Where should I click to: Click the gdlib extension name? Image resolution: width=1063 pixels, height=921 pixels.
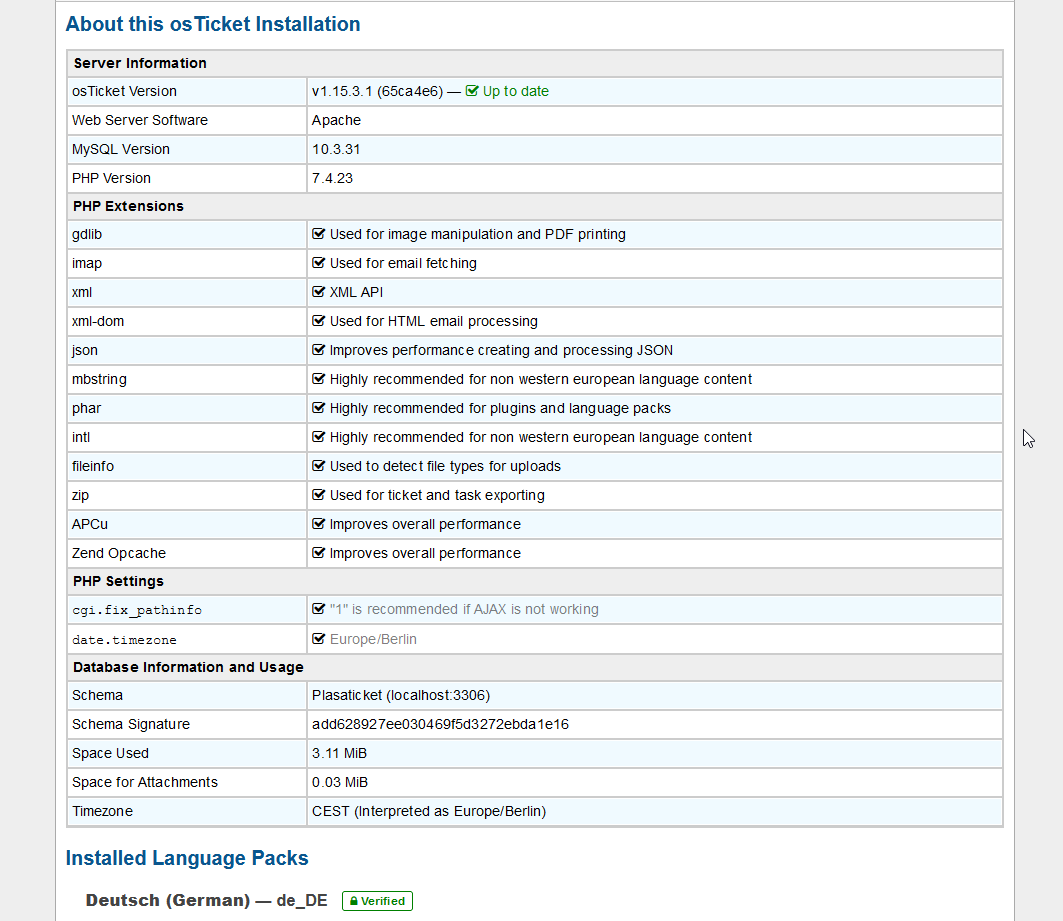(x=87, y=234)
